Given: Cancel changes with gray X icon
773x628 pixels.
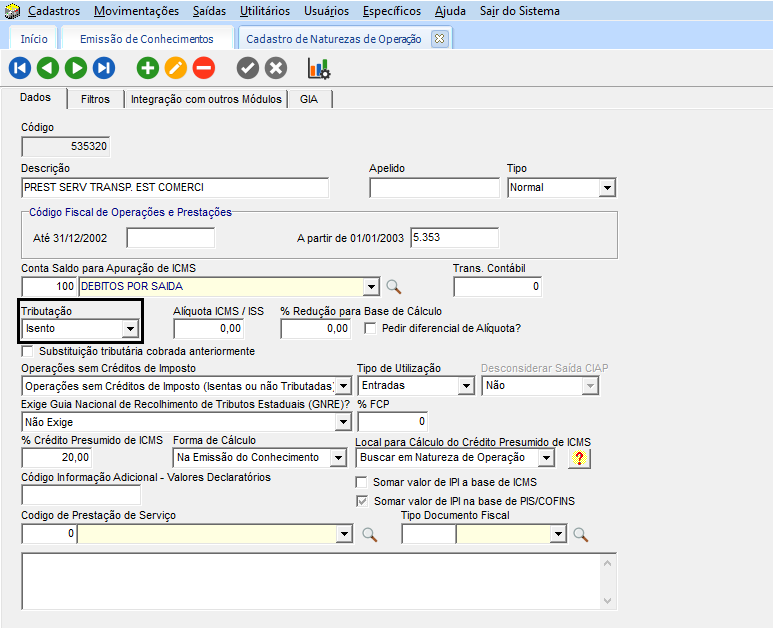Looking at the screenshot, I should click(x=276, y=68).
